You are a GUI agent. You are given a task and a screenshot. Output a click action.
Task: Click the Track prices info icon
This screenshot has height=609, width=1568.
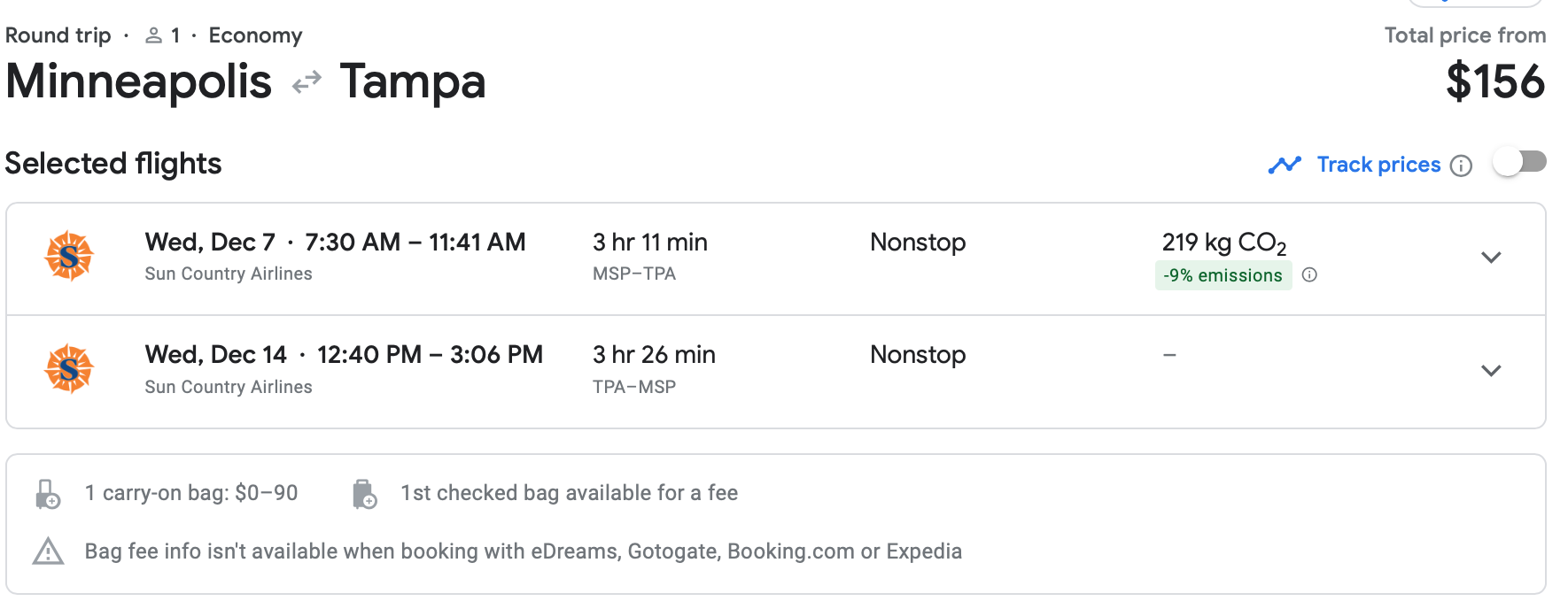pos(1461,166)
